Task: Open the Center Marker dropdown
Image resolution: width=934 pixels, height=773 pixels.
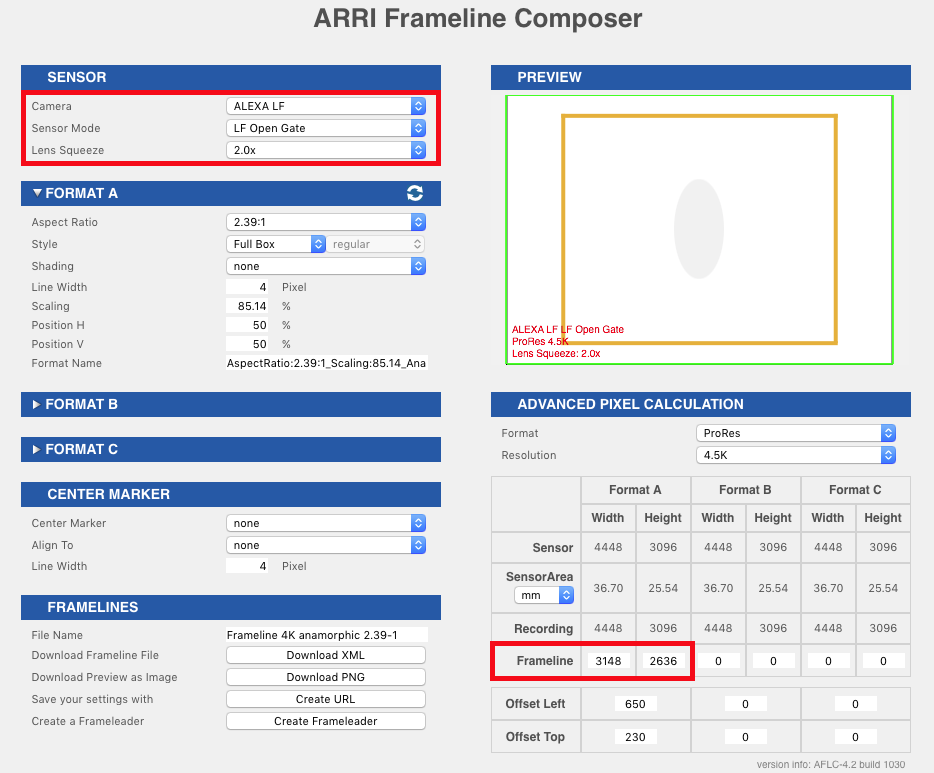Action: [326, 523]
